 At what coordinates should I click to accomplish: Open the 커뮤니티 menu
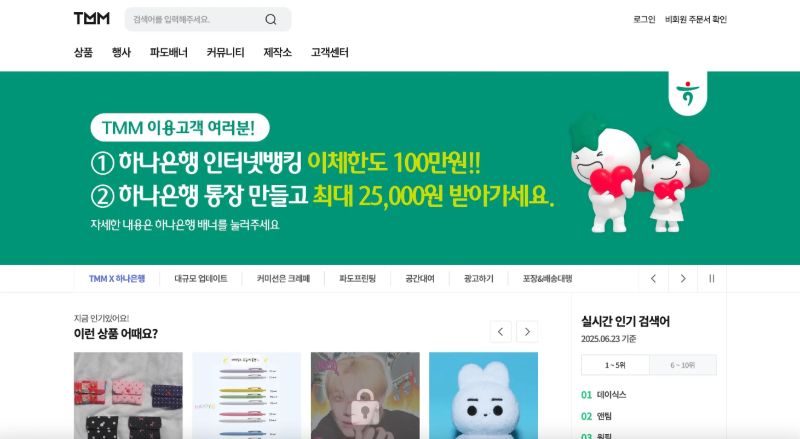pos(226,52)
